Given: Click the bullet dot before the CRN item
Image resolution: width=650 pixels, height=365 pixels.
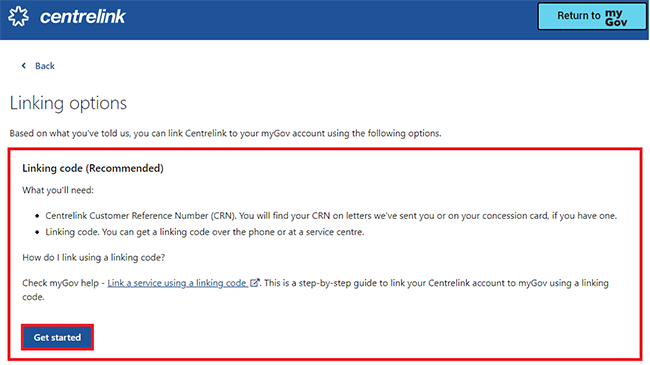Looking at the screenshot, I should tap(37, 216).
